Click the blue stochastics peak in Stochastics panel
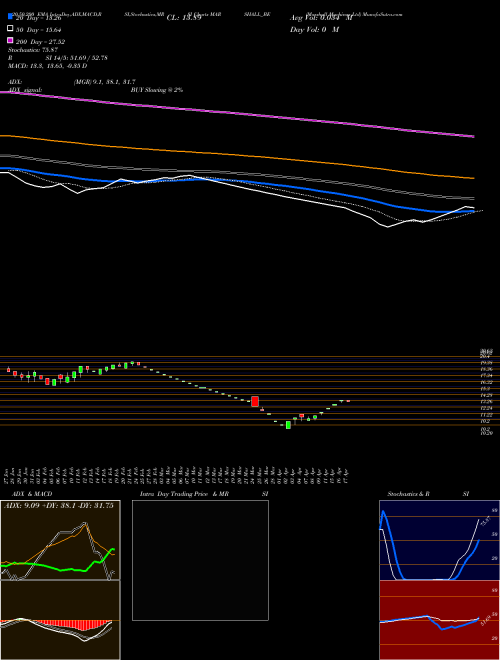Viewport: 500px width, 660px height. click(384, 513)
